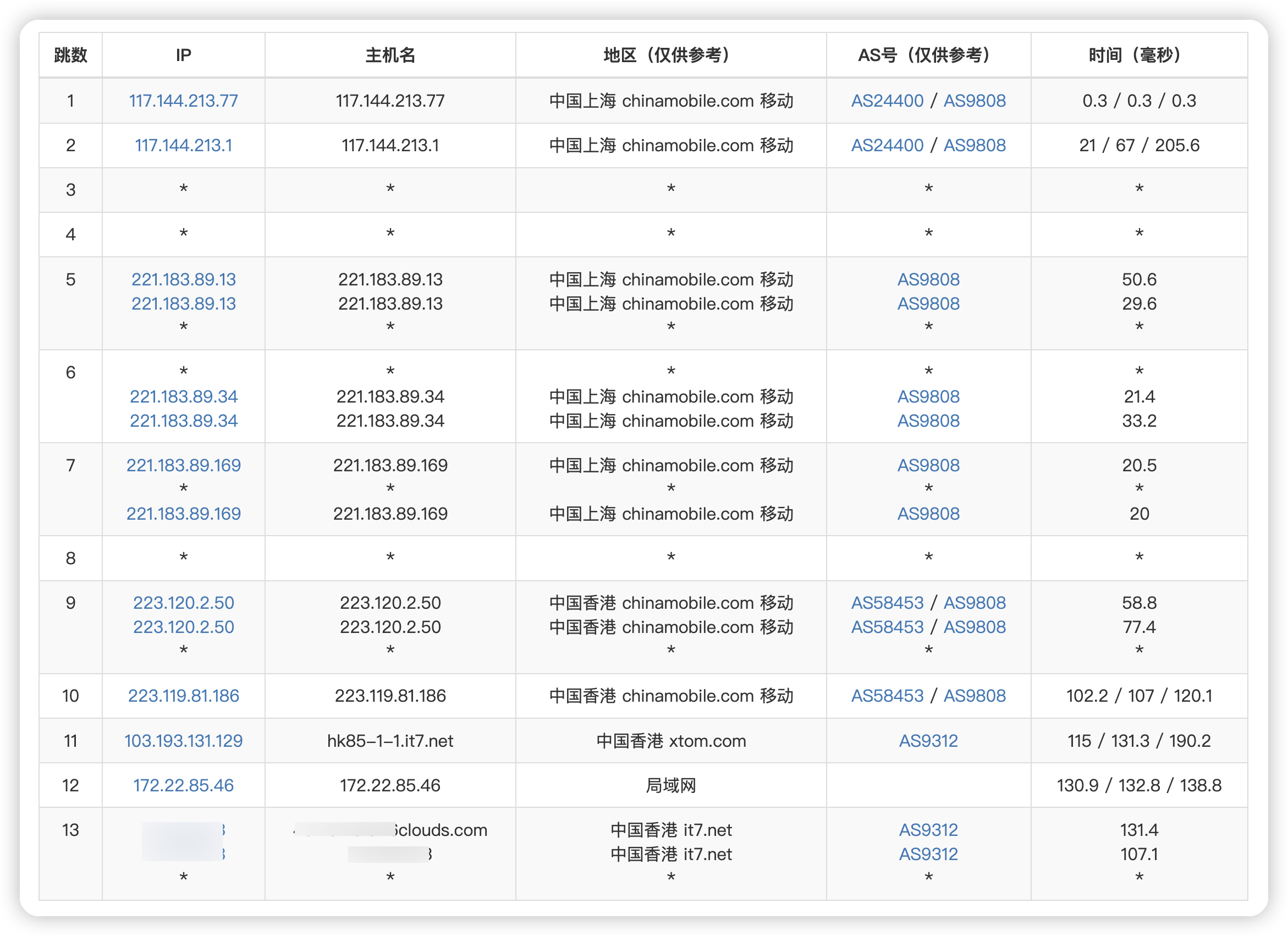Click AS9808 link on the 77.4 ms line
Image resolution: width=1288 pixels, height=936 pixels.
tap(975, 627)
